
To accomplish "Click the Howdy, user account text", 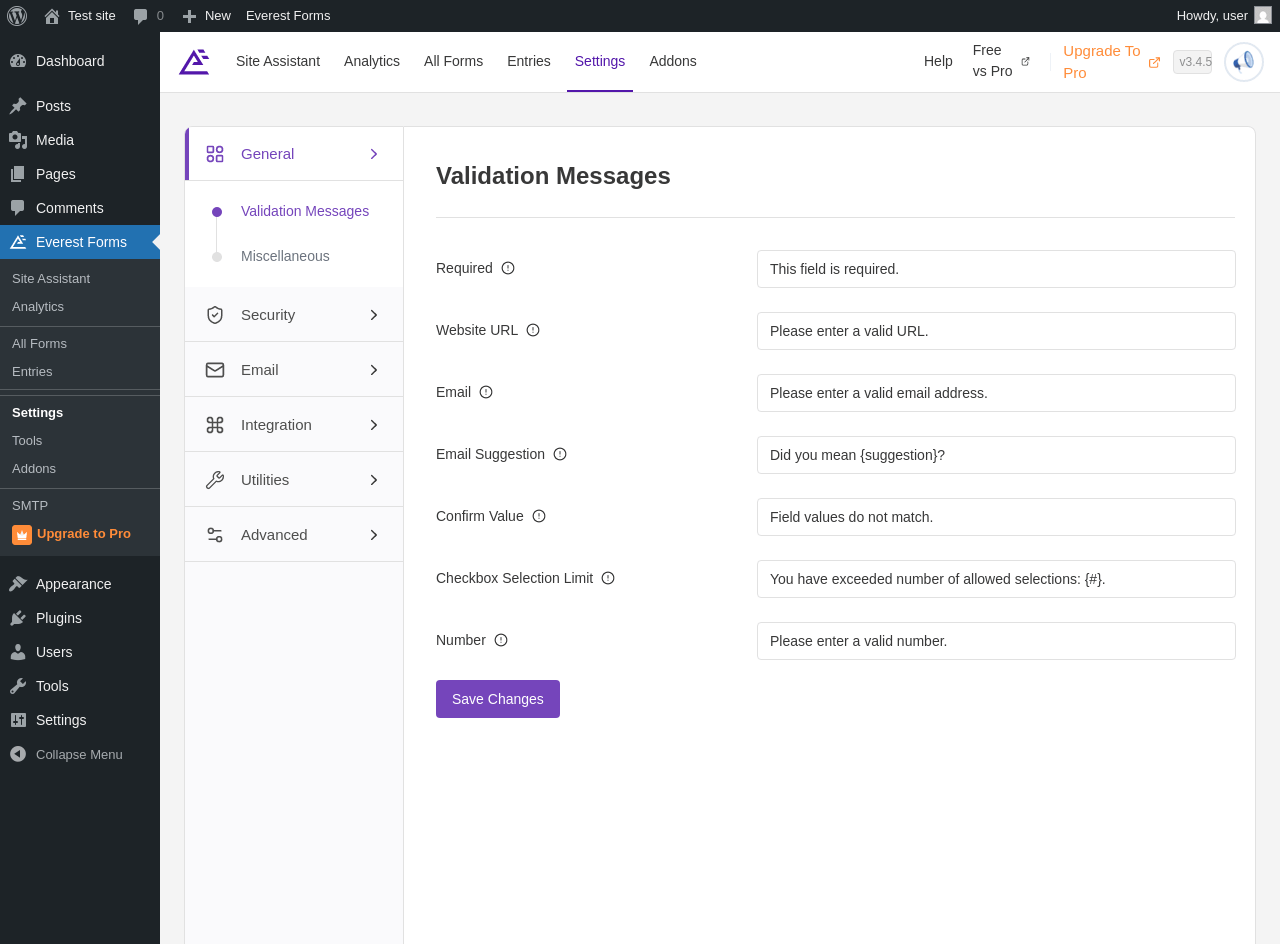I will click(x=1212, y=16).
